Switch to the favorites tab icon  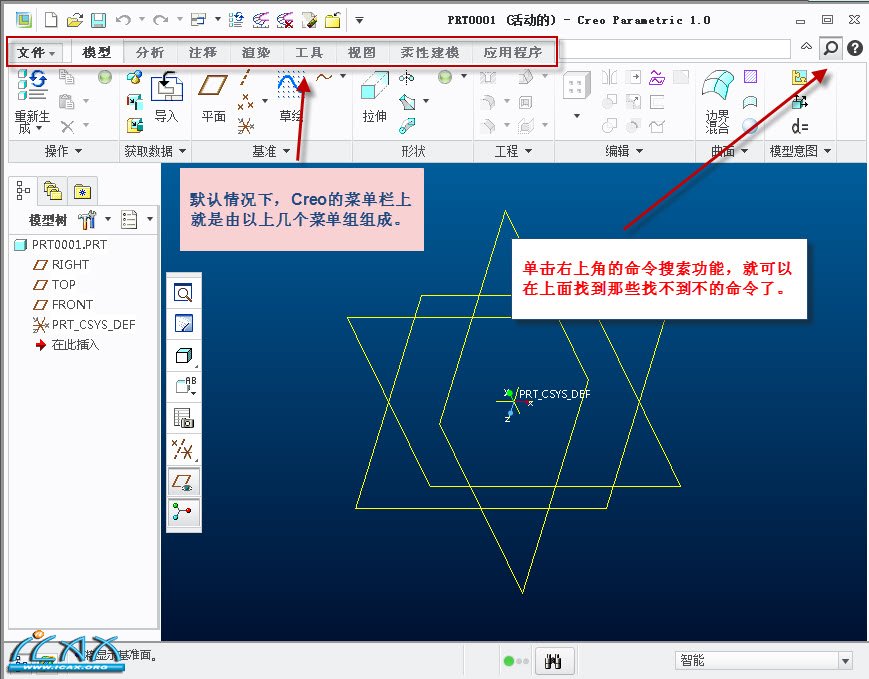(82, 192)
